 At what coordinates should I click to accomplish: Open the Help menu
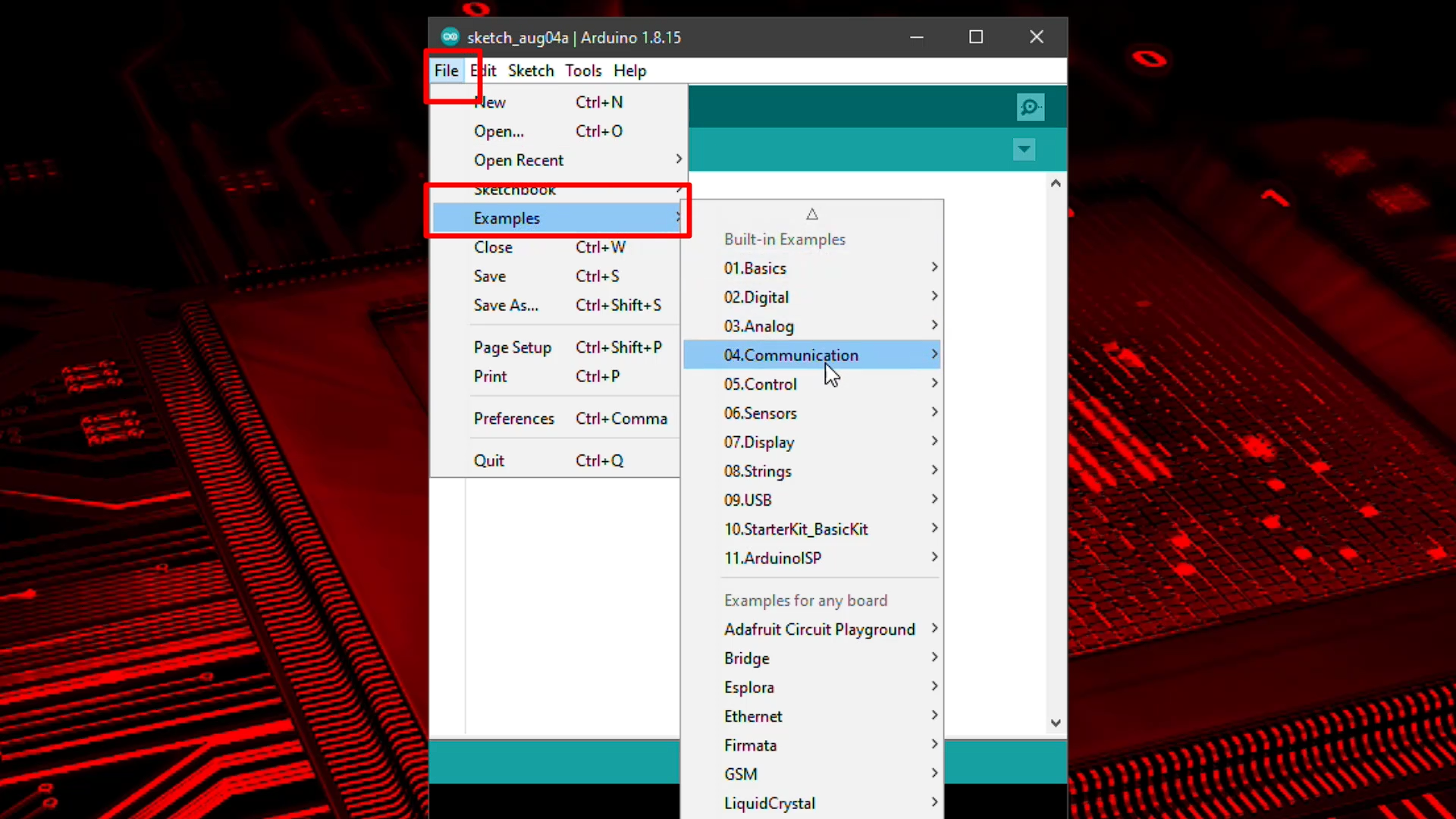(x=629, y=70)
